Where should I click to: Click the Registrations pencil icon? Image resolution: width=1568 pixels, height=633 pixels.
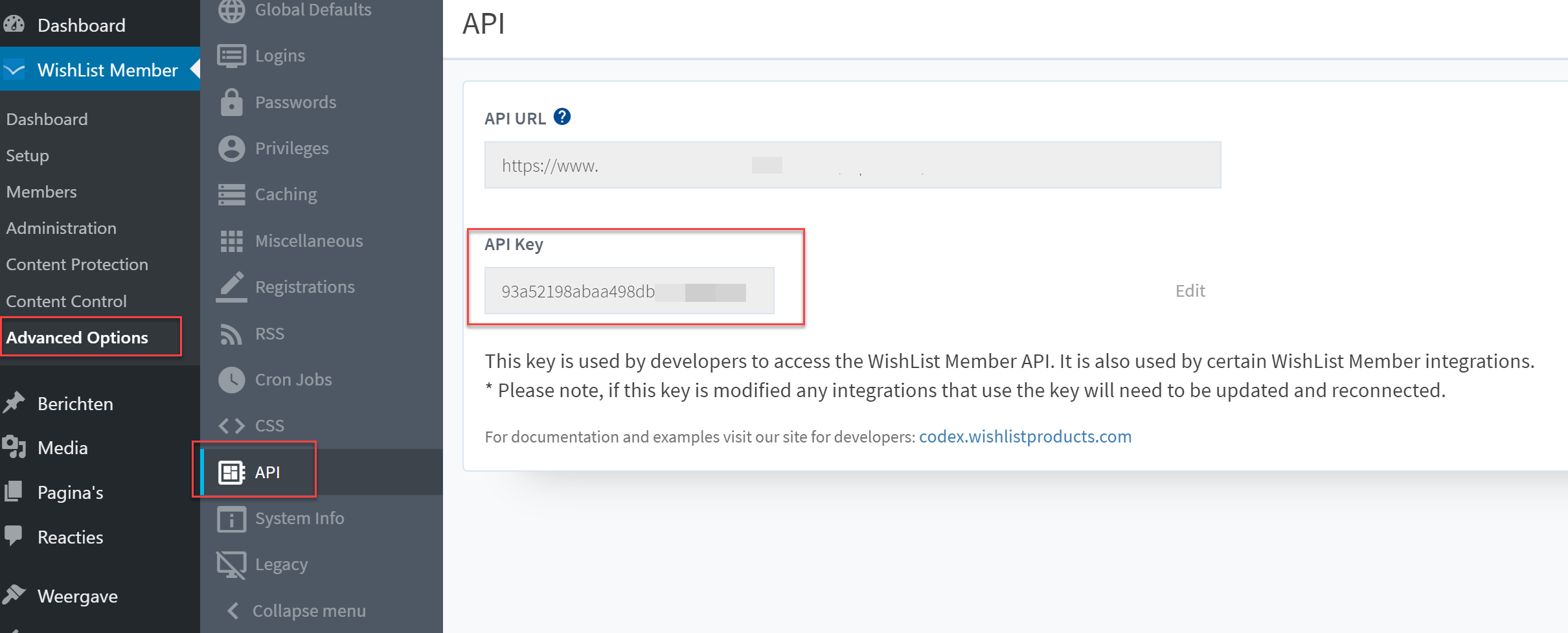(x=231, y=287)
